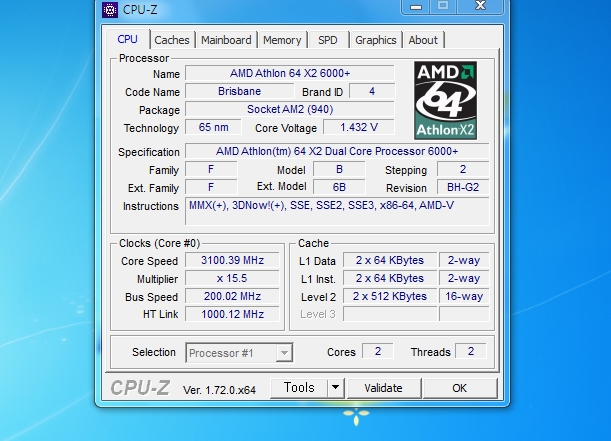The height and width of the screenshot is (441, 611).
Task: Click the Ext. Family value F
Action: click(211, 187)
